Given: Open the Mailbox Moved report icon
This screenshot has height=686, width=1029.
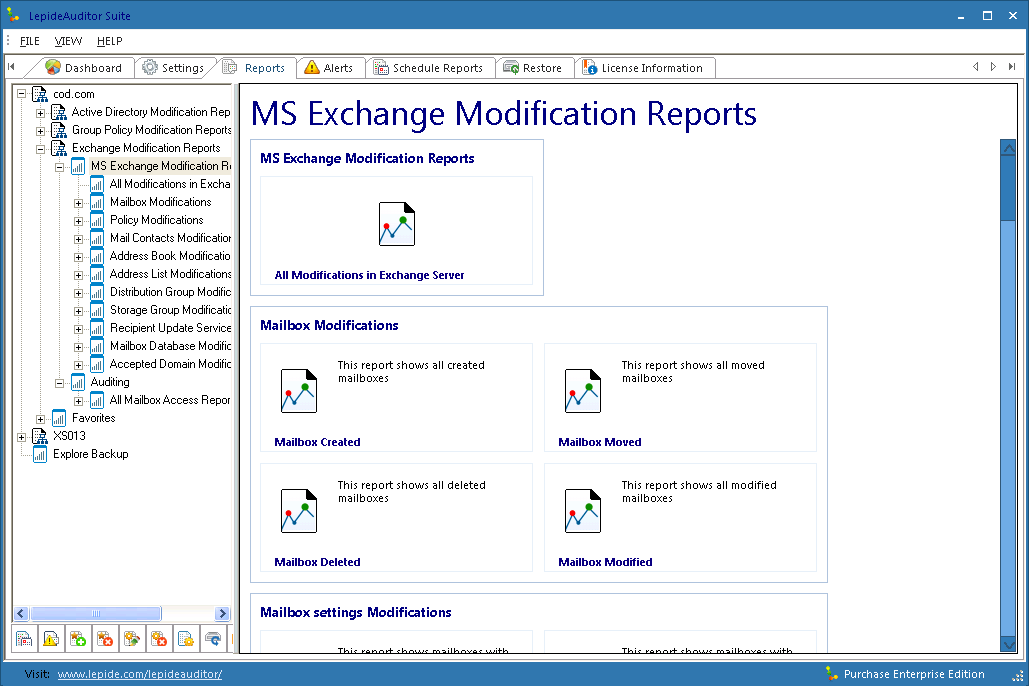Looking at the screenshot, I should coord(583,391).
